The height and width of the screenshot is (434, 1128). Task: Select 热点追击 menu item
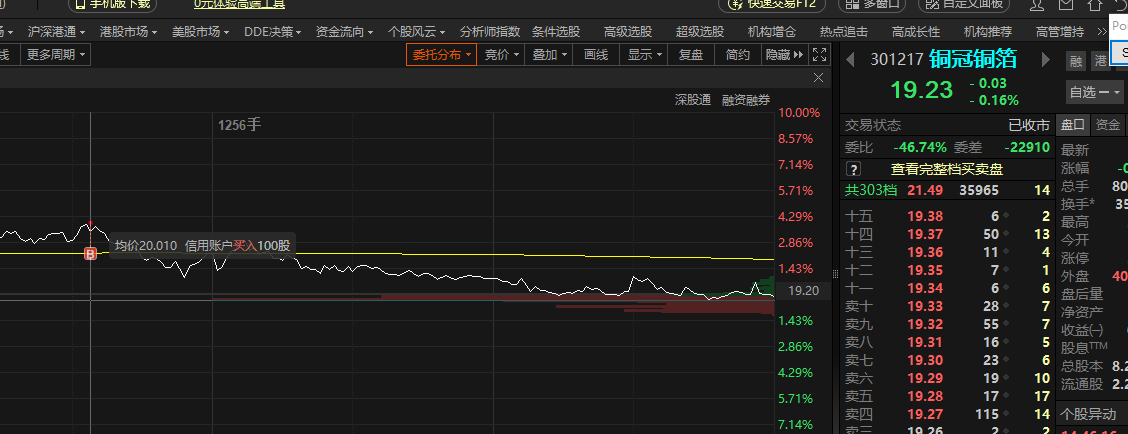point(844,32)
